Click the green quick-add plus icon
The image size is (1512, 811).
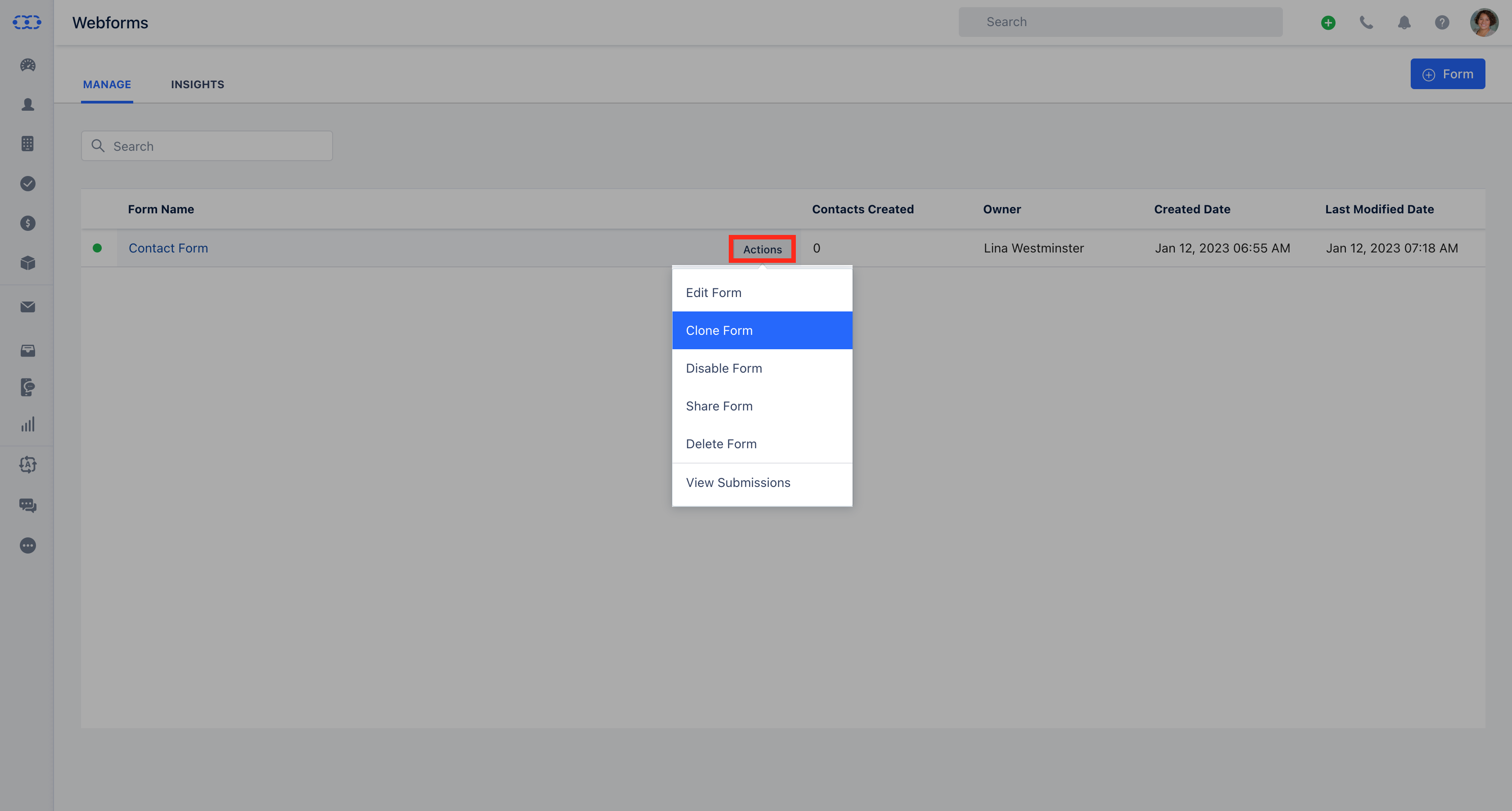1328,23
